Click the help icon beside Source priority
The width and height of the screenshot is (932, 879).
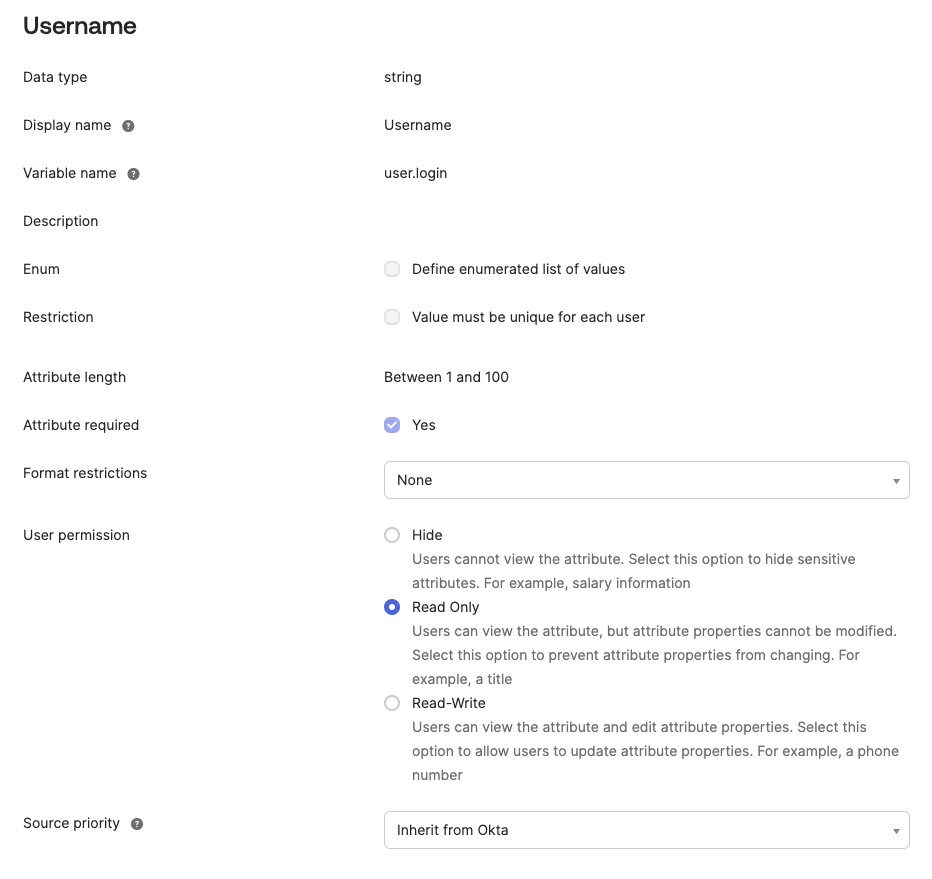(x=137, y=824)
